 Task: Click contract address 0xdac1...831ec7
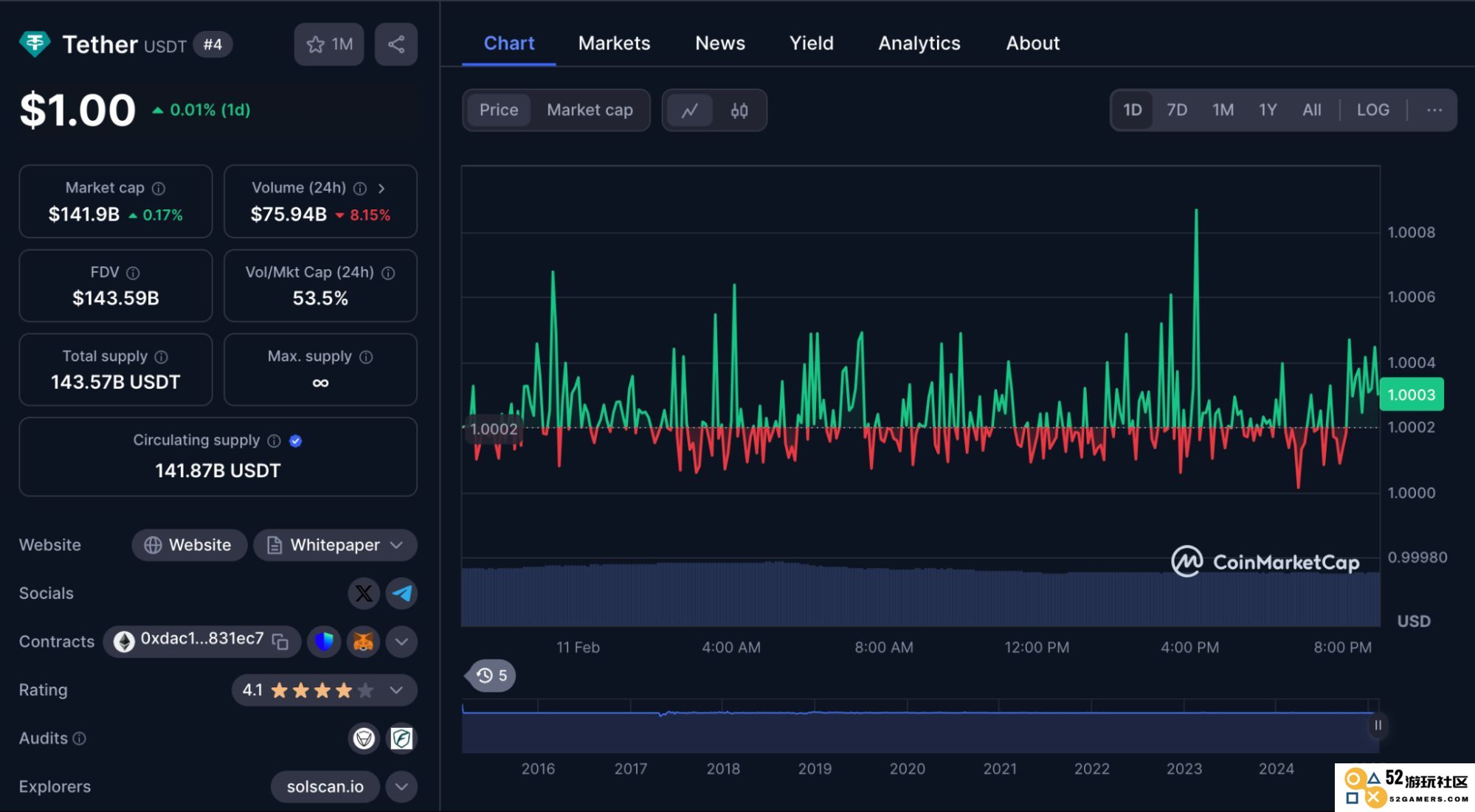click(x=202, y=639)
